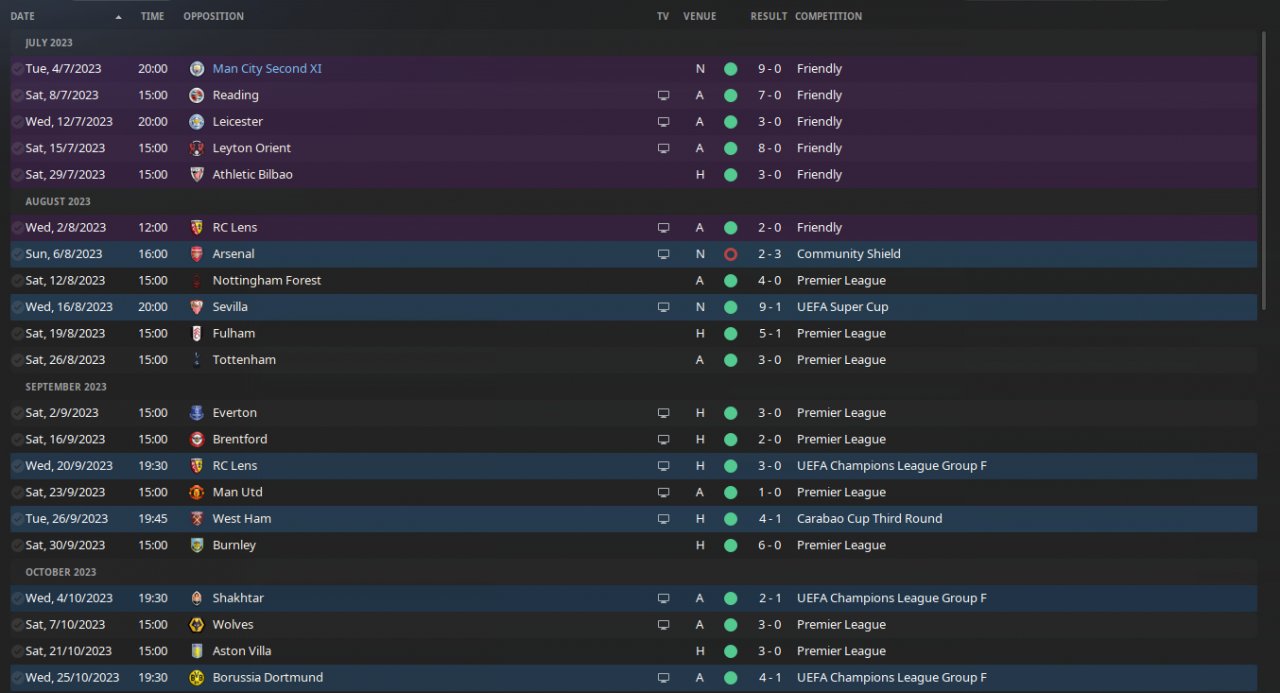Open the 9 - 1 result against Sevilla

(769, 307)
